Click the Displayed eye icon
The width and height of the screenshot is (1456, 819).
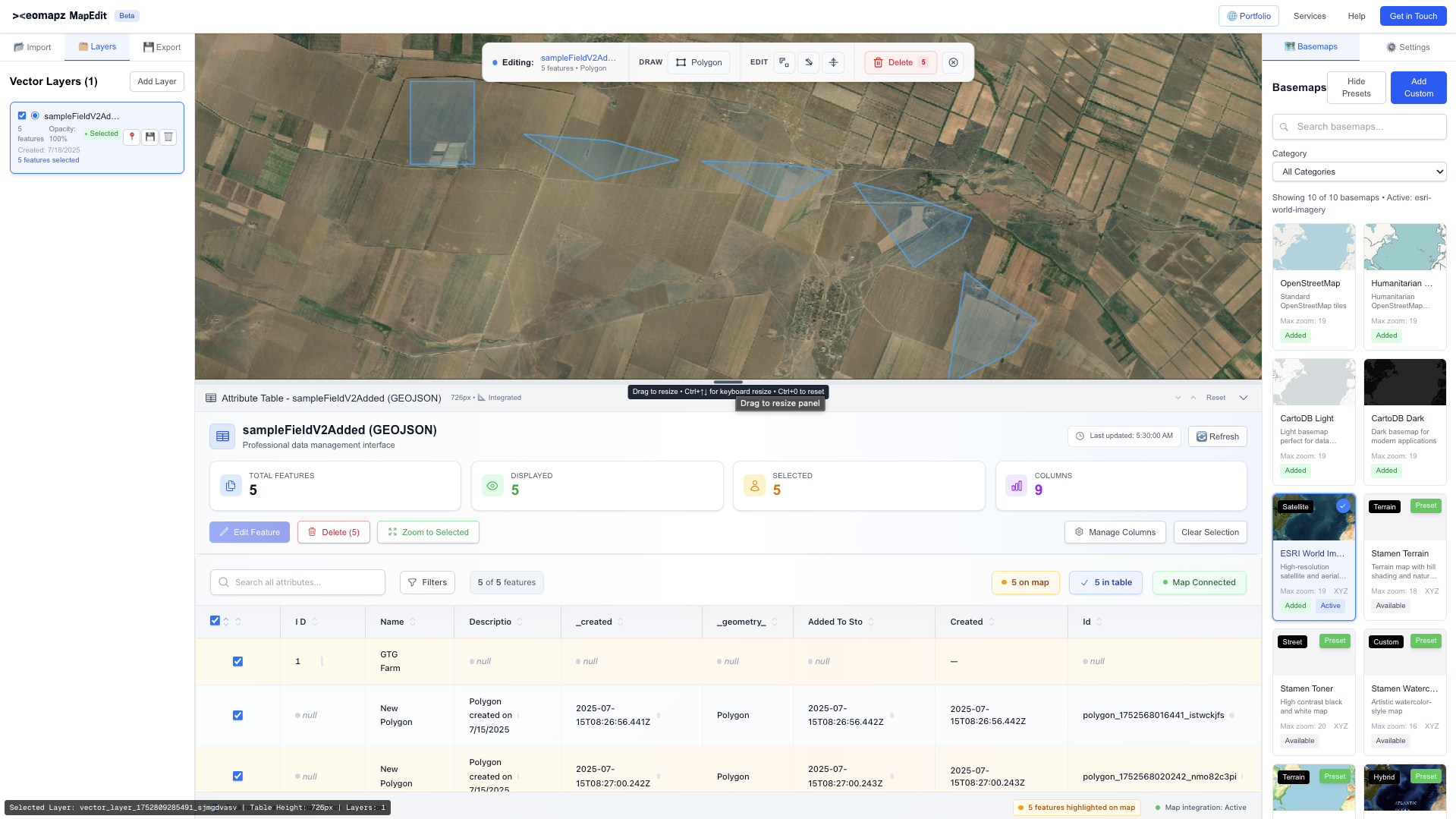(492, 485)
